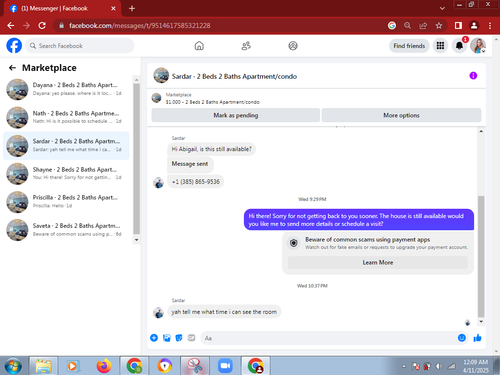Select Sardar's conversation in list
This screenshot has height=375, width=500.
tap(66, 146)
